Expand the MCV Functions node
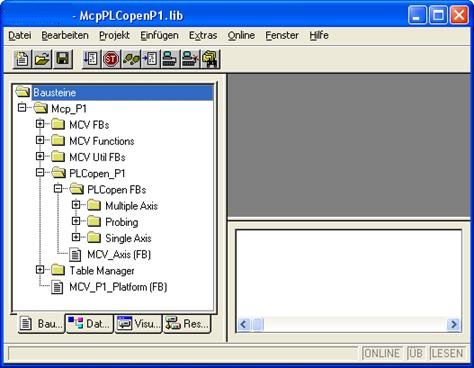The height and width of the screenshot is (368, 474). point(40,140)
